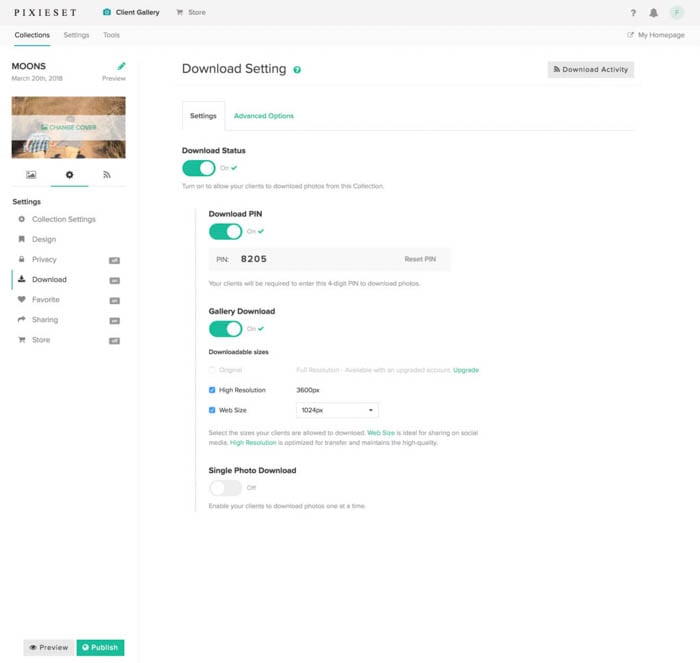The image size is (700, 663).
Task: Click the Download Activity button
Action: [591, 70]
